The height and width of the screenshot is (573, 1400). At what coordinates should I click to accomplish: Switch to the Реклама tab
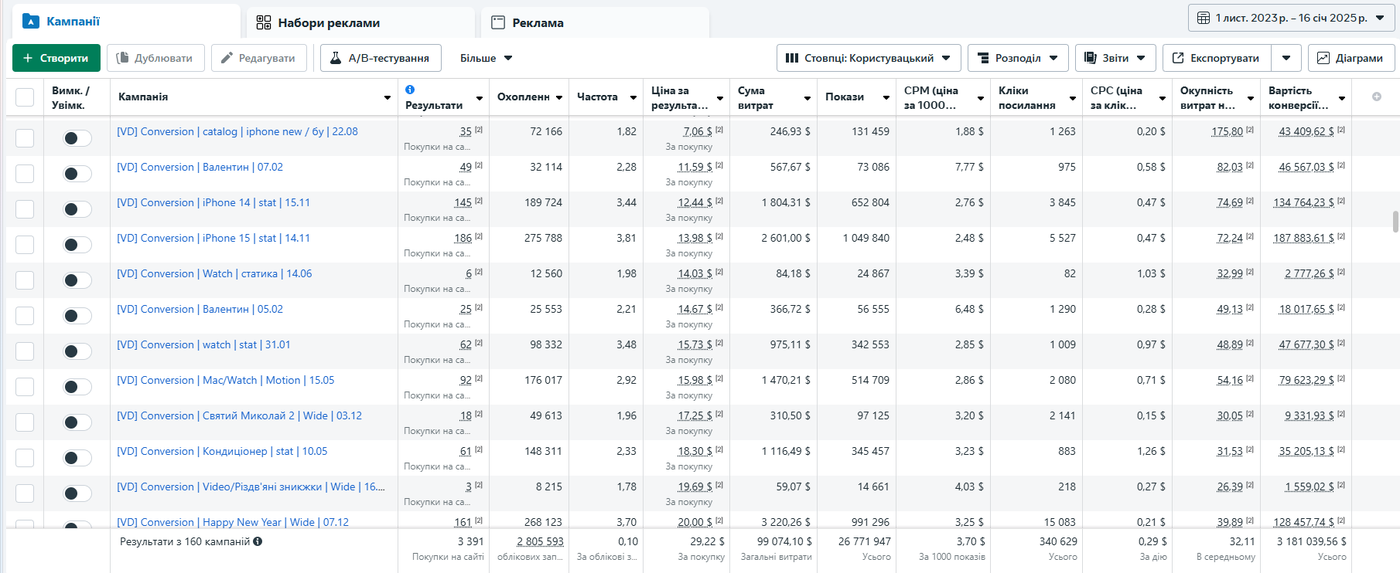click(594, 22)
